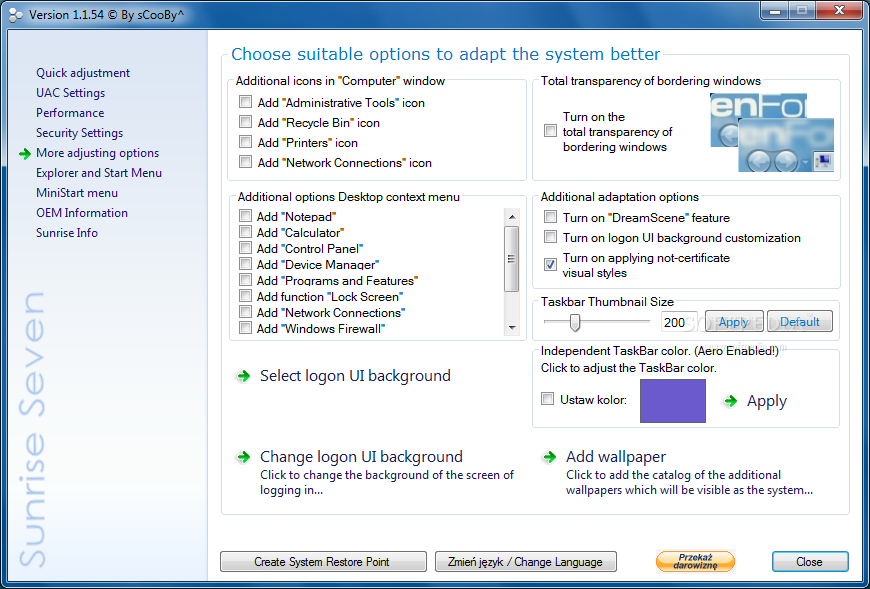
Task: Check Add "Notepad" to Desktop context menu
Action: [x=245, y=216]
